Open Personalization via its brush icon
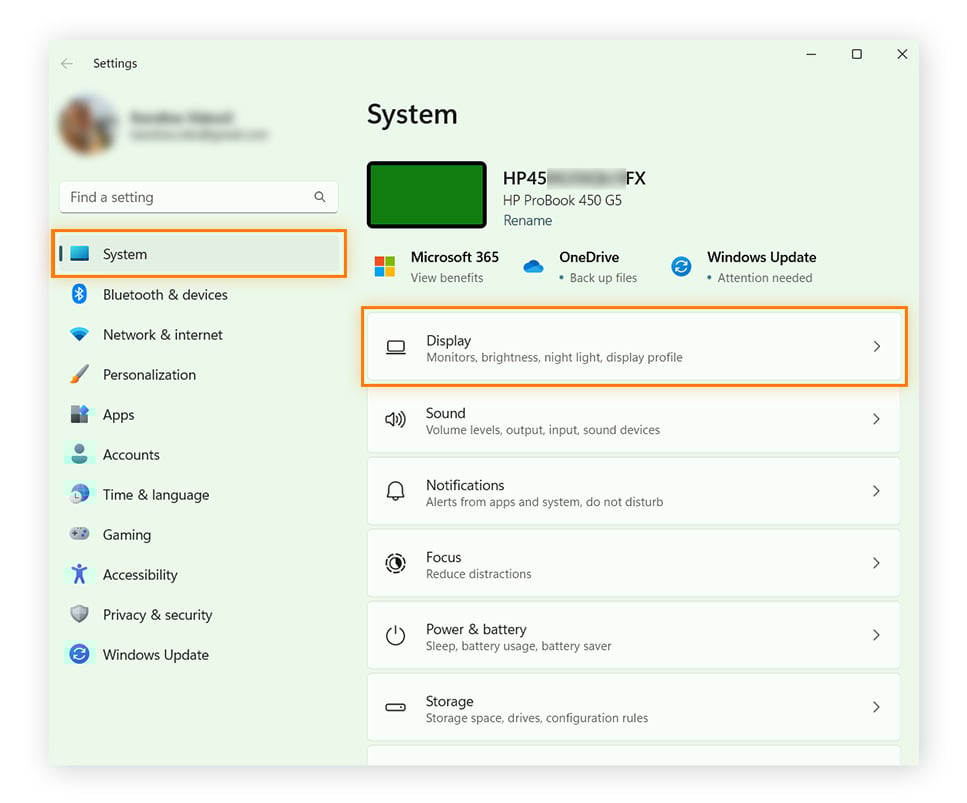The image size is (967, 803). 79,374
